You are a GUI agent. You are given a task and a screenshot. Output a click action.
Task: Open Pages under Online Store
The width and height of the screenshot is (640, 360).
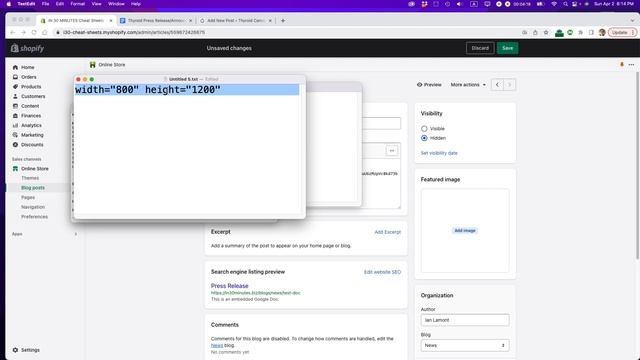pyautogui.click(x=28, y=198)
